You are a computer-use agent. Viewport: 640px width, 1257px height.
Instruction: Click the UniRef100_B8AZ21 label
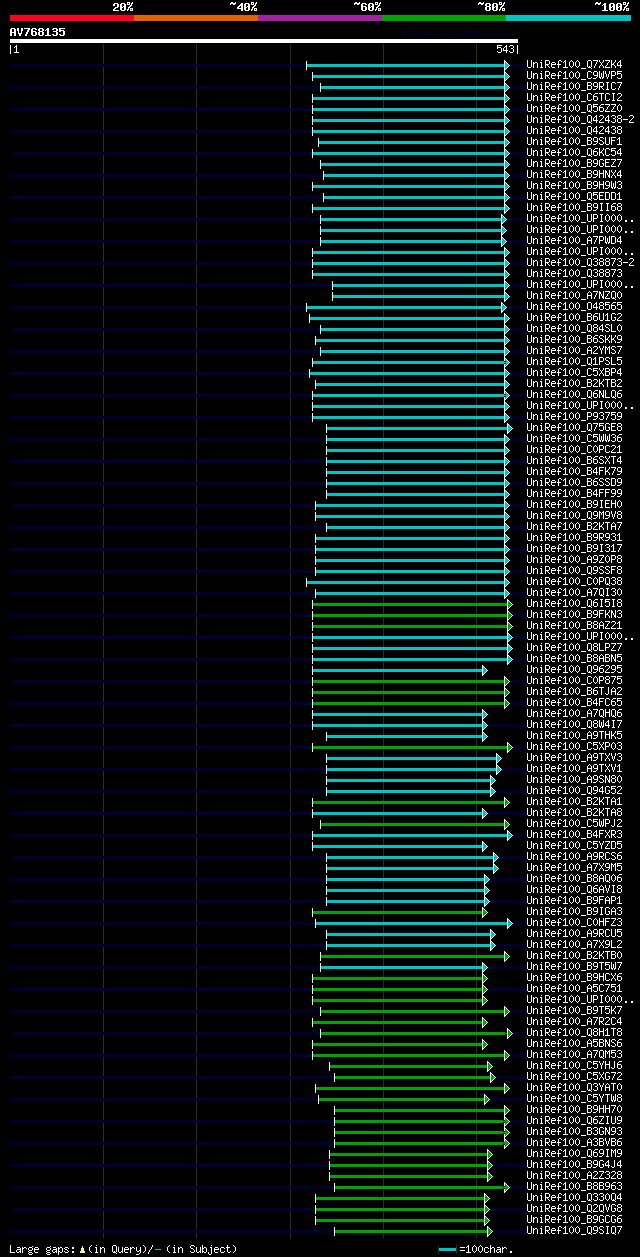tap(574, 625)
